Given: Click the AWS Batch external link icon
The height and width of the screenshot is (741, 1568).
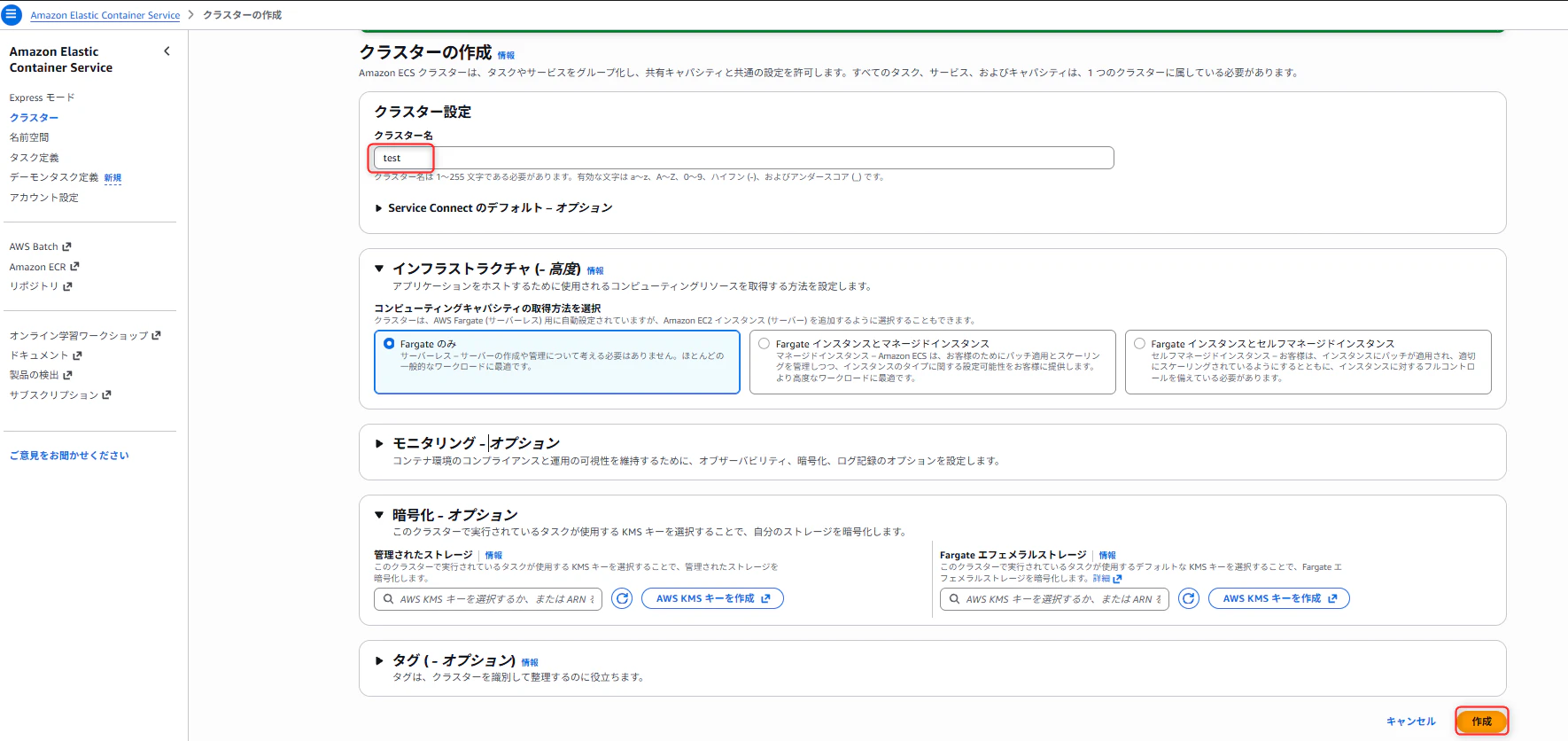Looking at the screenshot, I should click(x=66, y=246).
